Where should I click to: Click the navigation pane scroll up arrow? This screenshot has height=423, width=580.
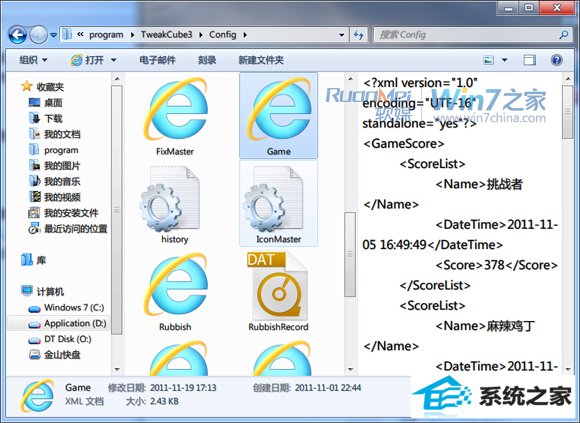click(117, 78)
